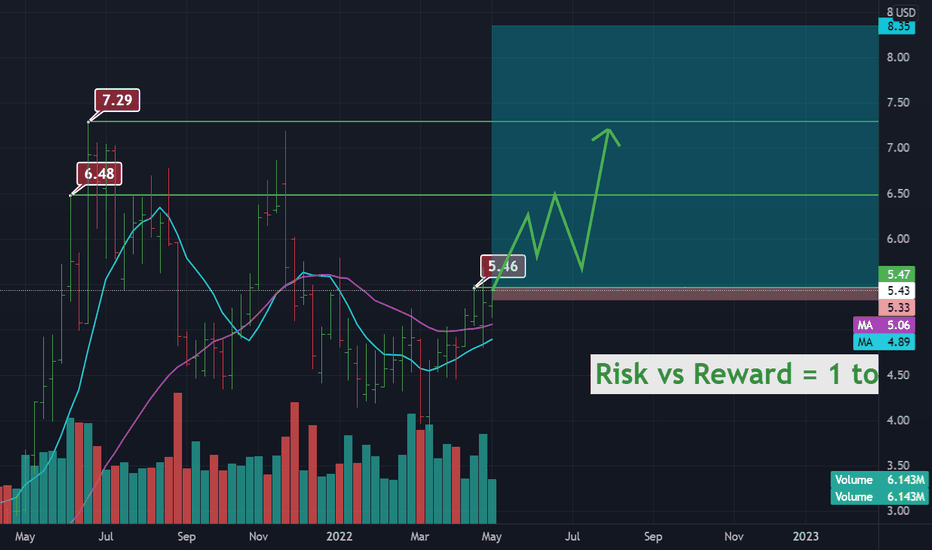The height and width of the screenshot is (550, 932).
Task: Select the 5.33 stop price tag
Action: (x=896, y=307)
